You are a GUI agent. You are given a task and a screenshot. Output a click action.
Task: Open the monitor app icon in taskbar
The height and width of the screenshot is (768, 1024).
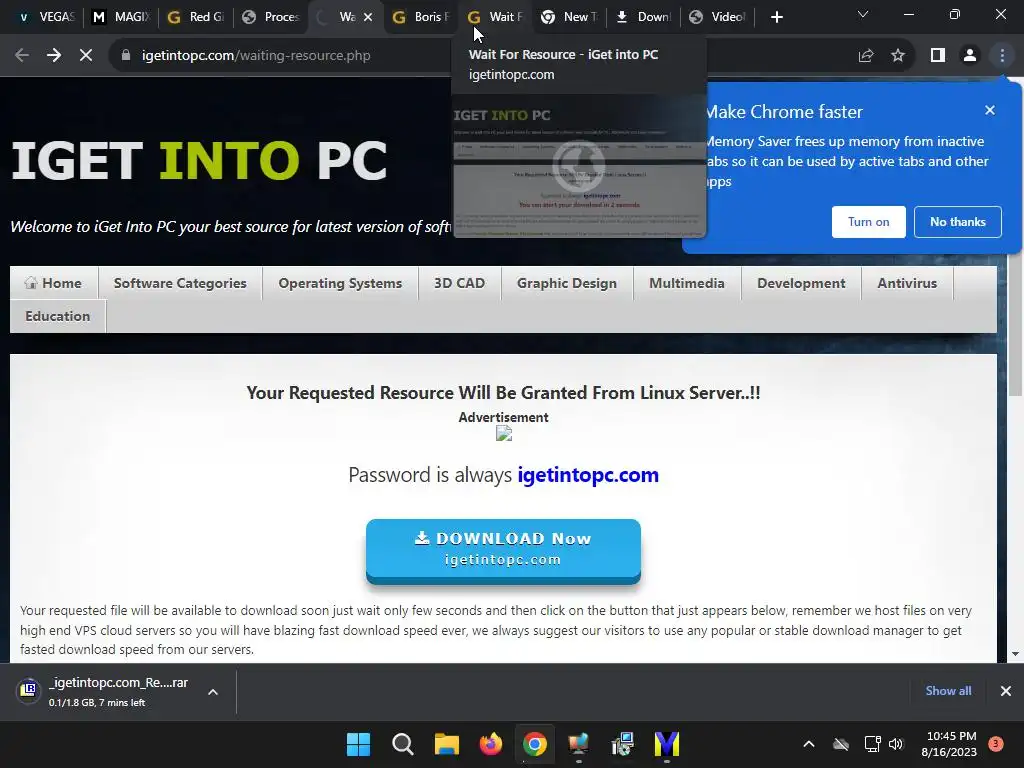(579, 744)
